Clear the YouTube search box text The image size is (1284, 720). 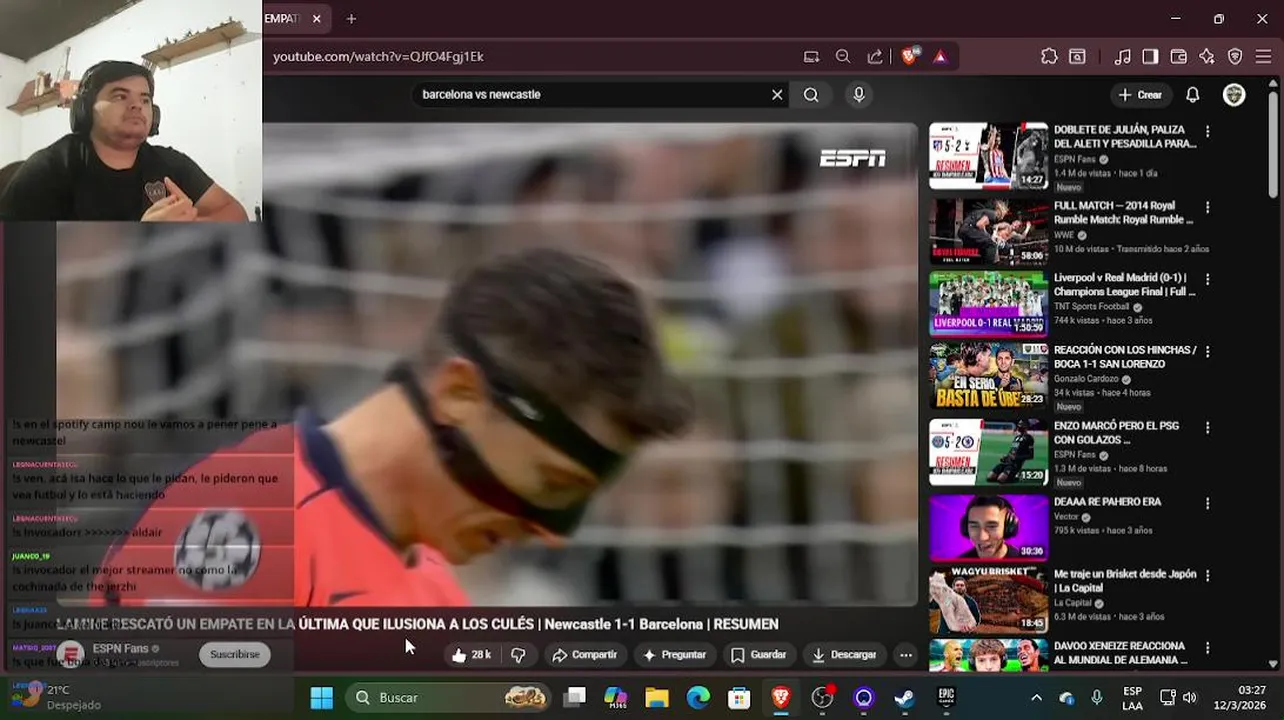point(777,95)
